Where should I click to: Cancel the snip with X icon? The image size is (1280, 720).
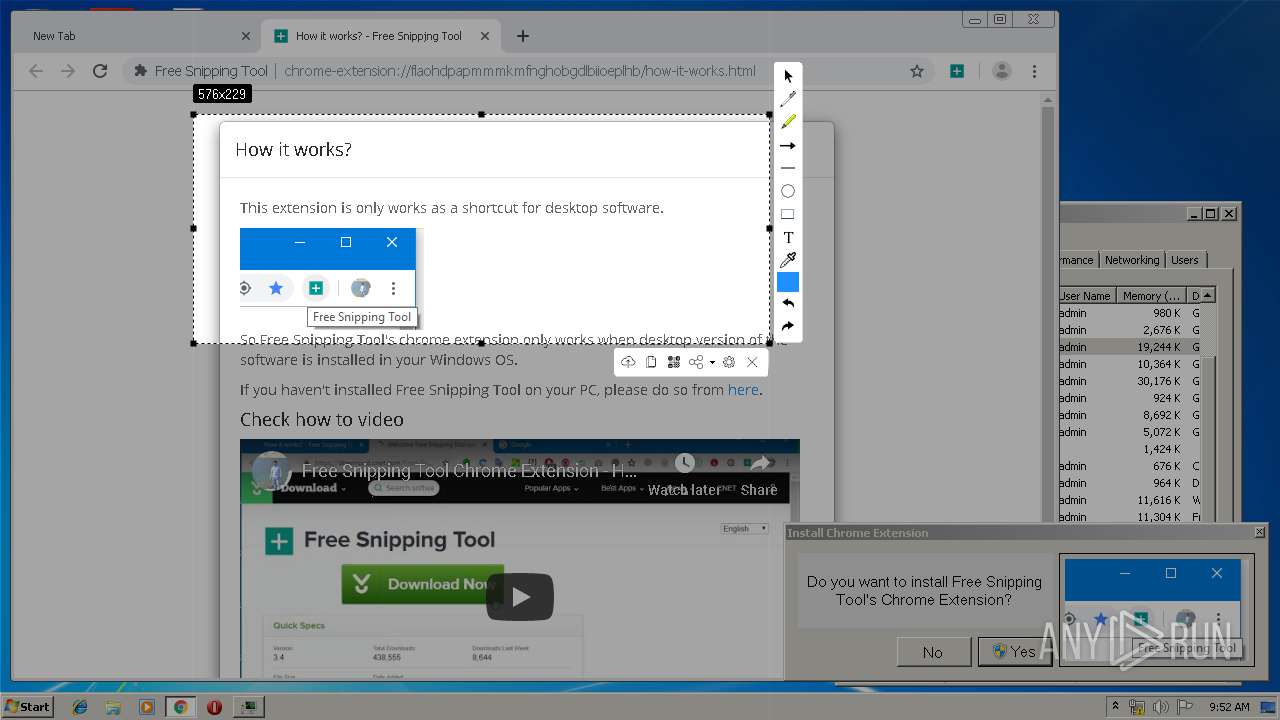(x=752, y=362)
